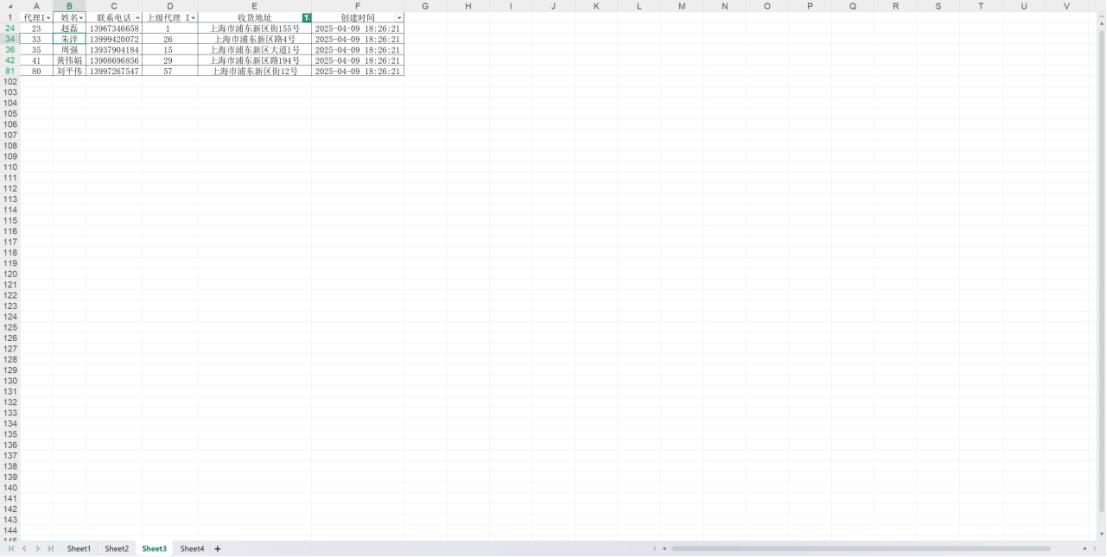The width and height of the screenshot is (1107, 557).
Task: Switch to the Sheet2 tab
Action: tap(117, 549)
